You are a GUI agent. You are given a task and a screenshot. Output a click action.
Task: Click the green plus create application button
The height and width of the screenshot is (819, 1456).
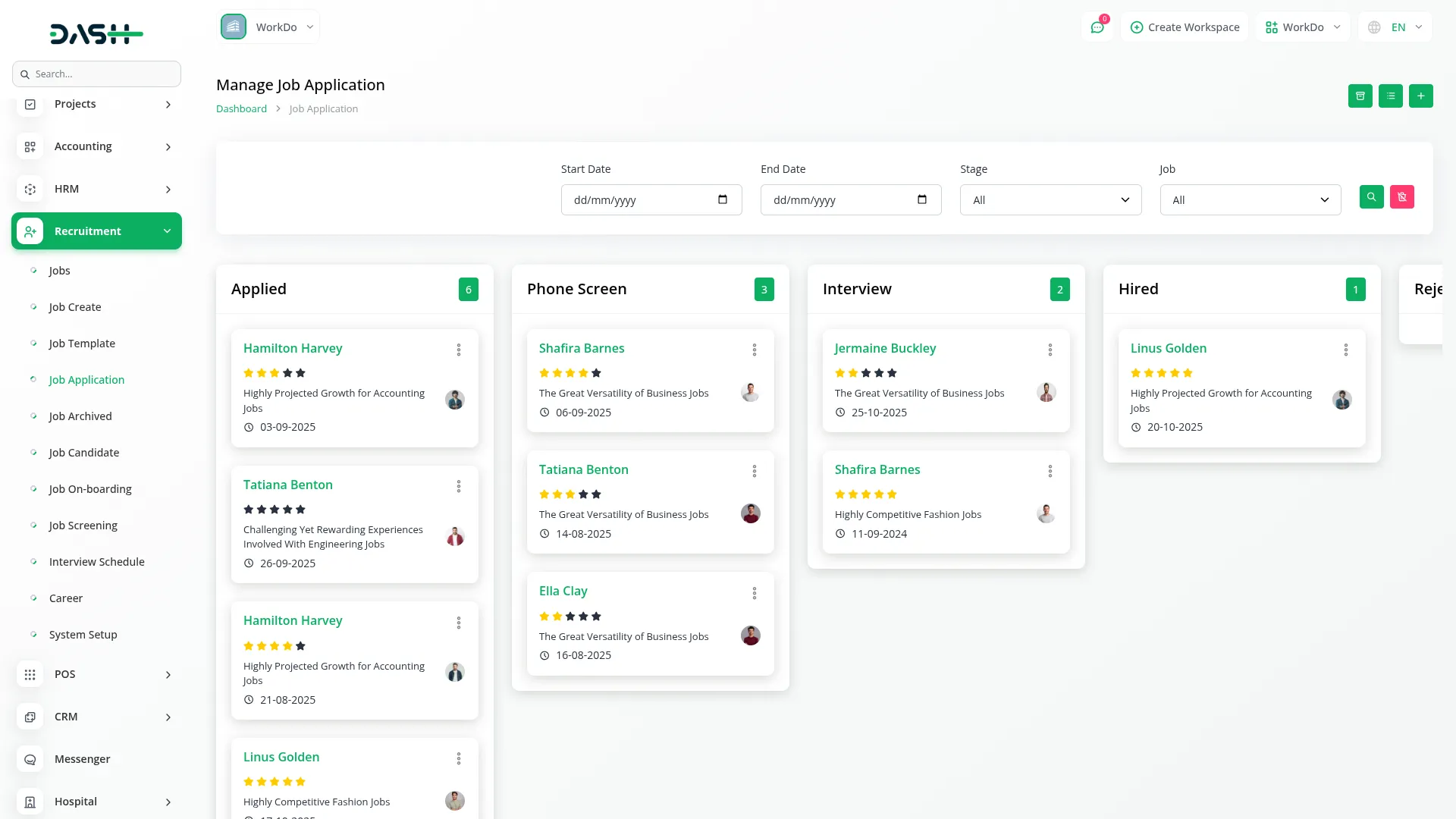pyautogui.click(x=1421, y=96)
